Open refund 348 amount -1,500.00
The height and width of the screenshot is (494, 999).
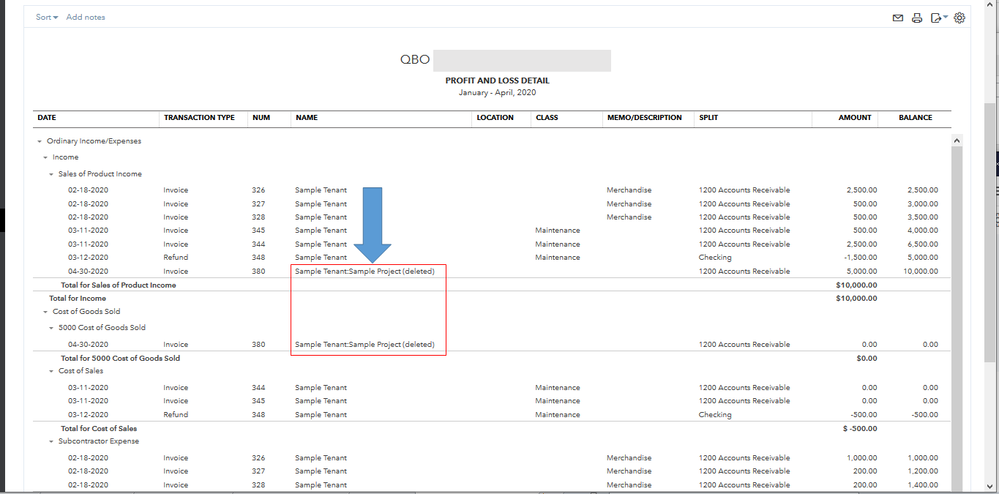tap(862, 258)
